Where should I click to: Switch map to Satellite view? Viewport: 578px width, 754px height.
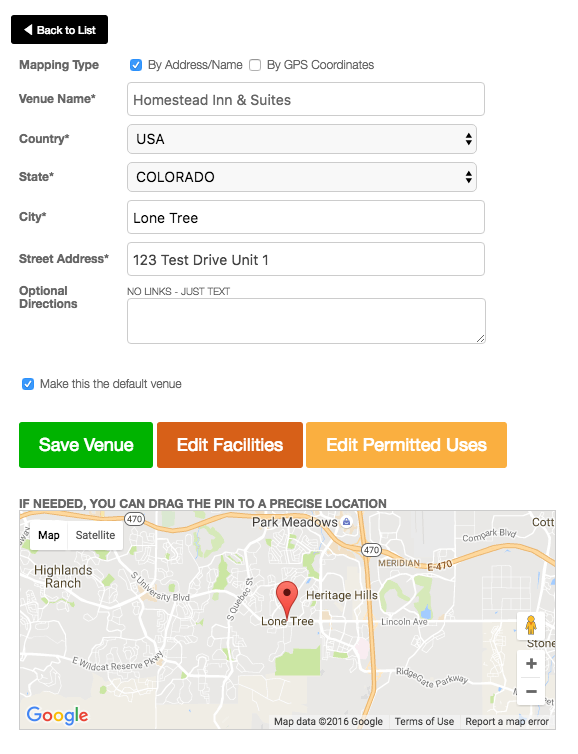pos(95,535)
